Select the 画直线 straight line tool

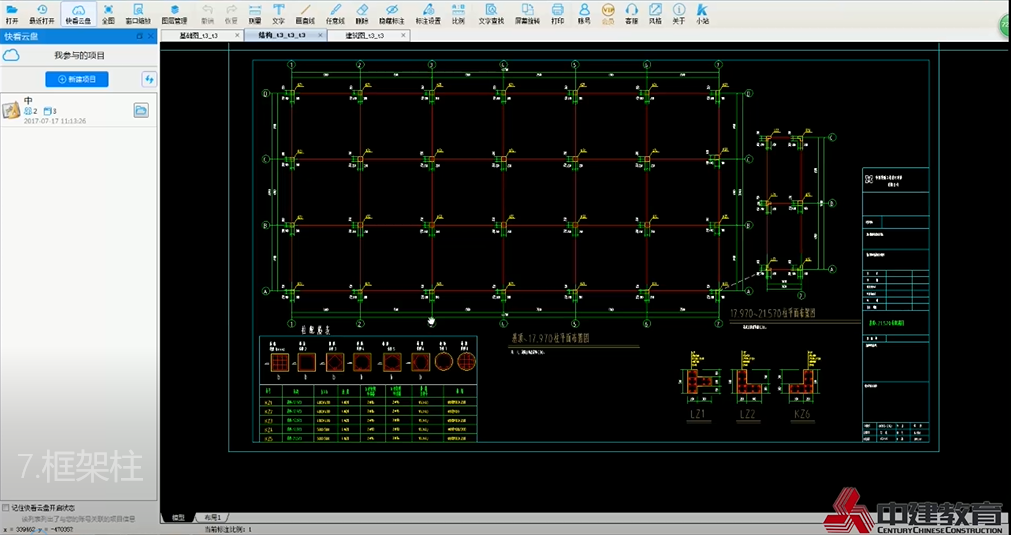tap(306, 14)
